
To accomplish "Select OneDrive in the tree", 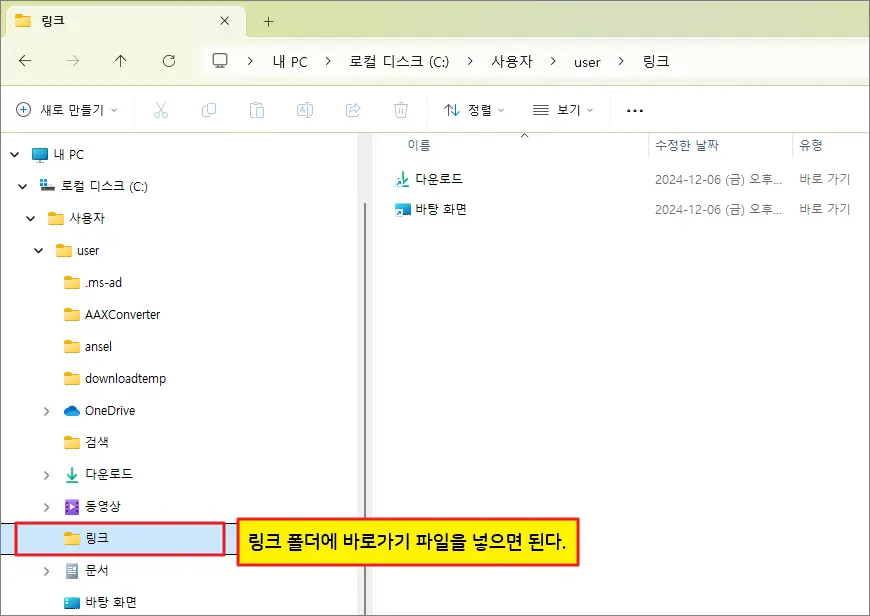I will click(99, 411).
